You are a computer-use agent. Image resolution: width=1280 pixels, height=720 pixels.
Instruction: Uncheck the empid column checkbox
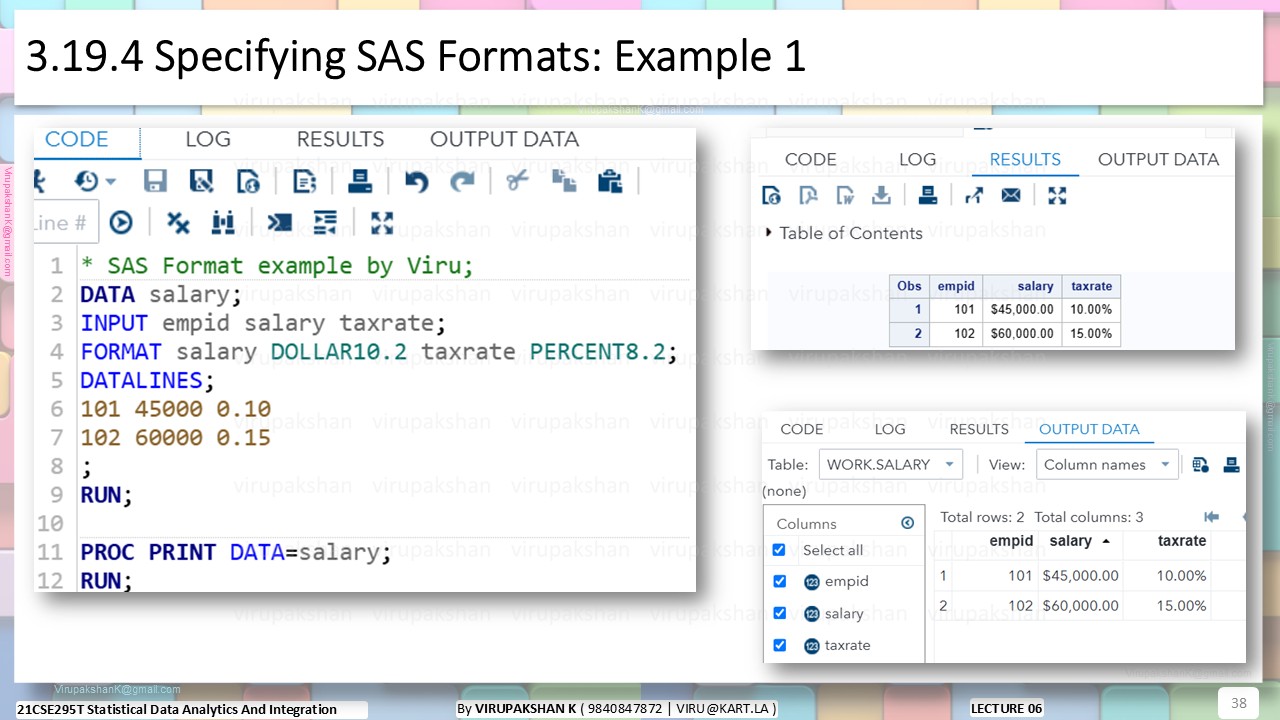(x=779, y=581)
